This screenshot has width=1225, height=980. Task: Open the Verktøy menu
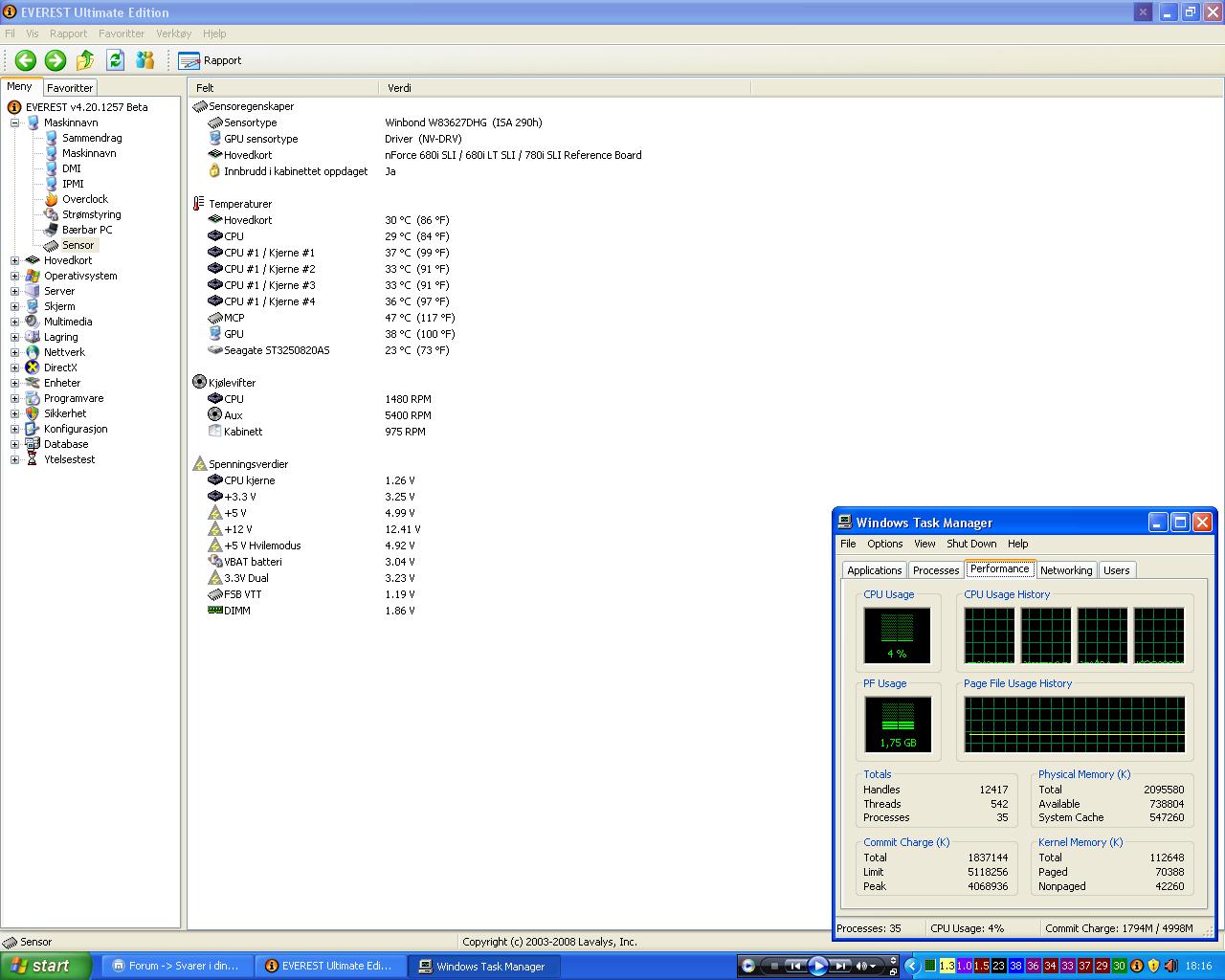click(174, 33)
